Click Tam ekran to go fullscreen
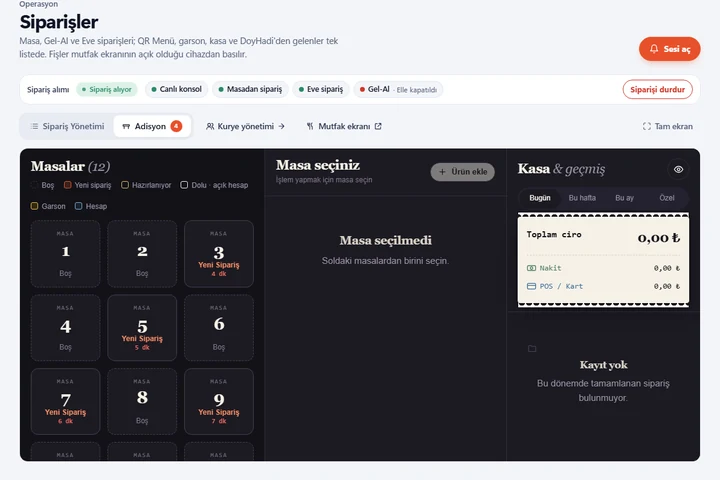The width and height of the screenshot is (720, 480). click(668, 126)
